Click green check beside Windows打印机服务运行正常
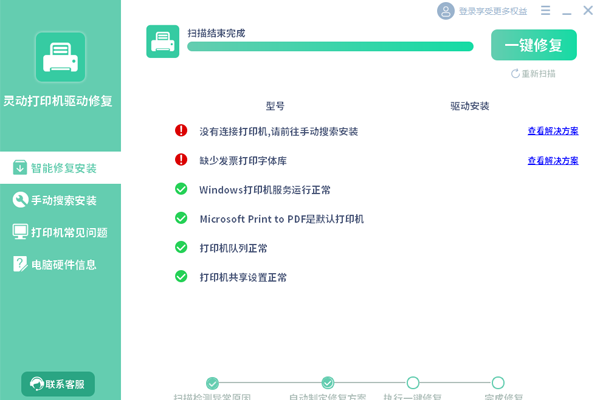Image resolution: width=600 pixels, height=400 pixels. pyautogui.click(x=181, y=188)
